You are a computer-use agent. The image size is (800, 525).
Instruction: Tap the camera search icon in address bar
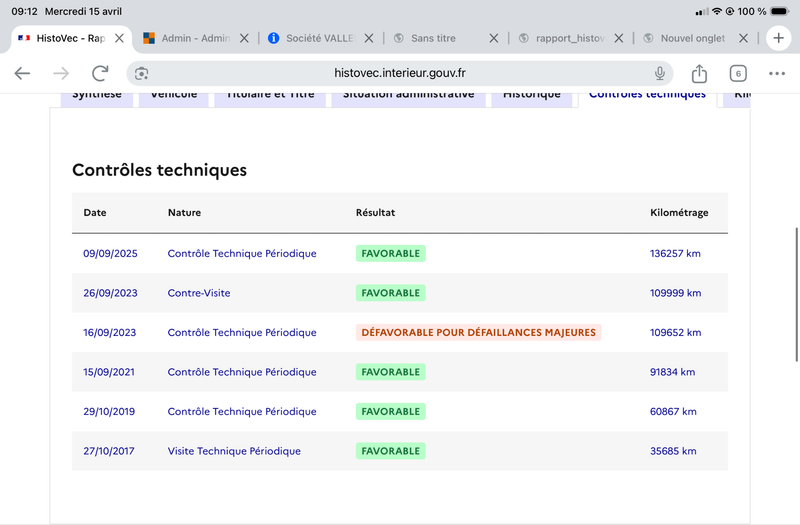(x=141, y=73)
